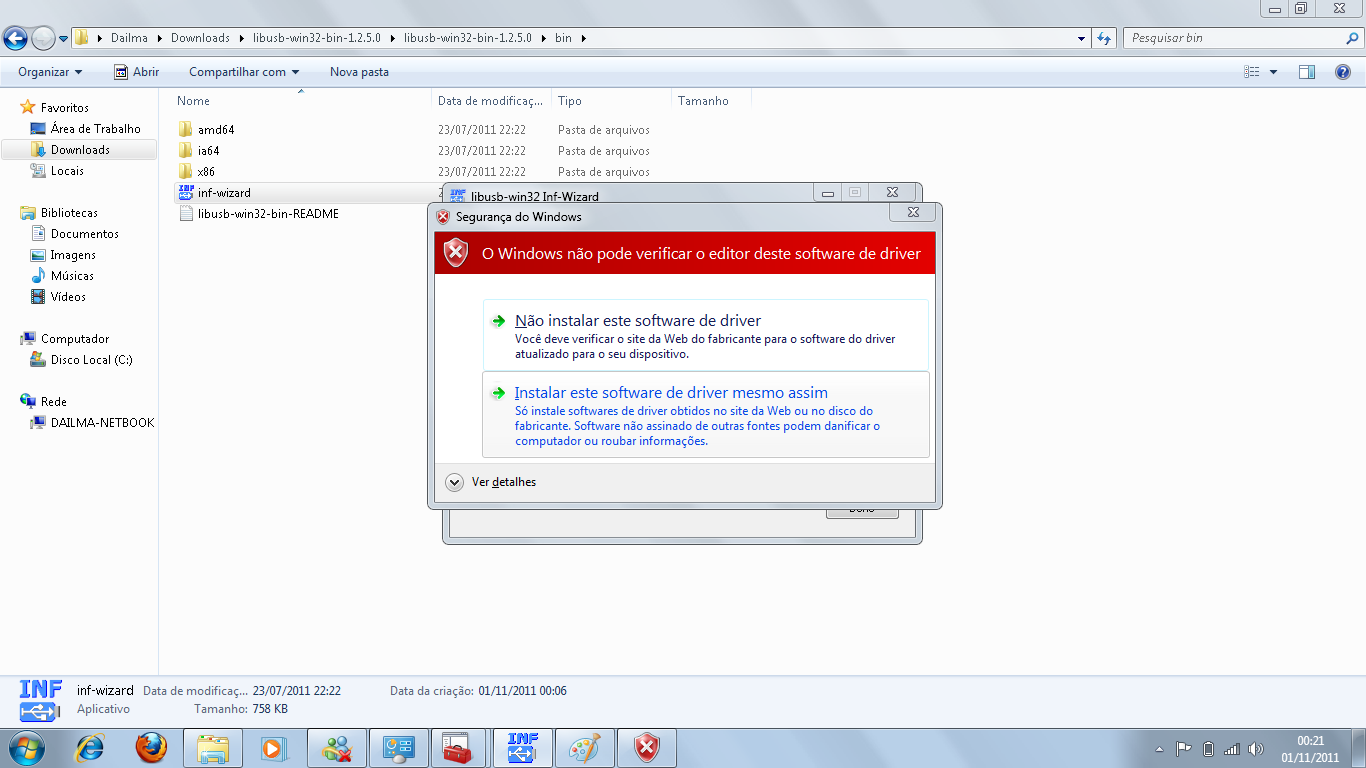Screen dimensions: 1366x768
Task: Open Windows Live Messenger taskbar icon
Action: click(337, 747)
